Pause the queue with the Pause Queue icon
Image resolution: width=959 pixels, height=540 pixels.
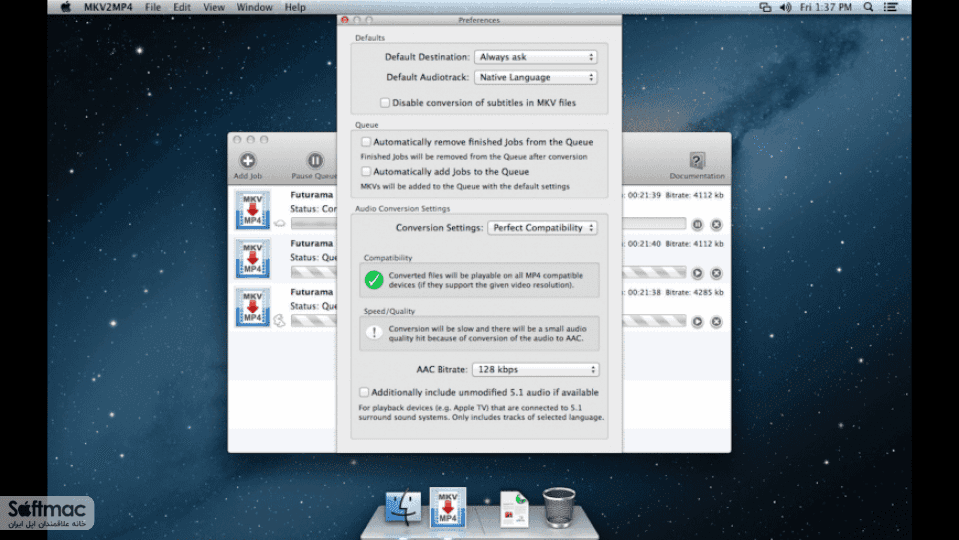tap(315, 161)
